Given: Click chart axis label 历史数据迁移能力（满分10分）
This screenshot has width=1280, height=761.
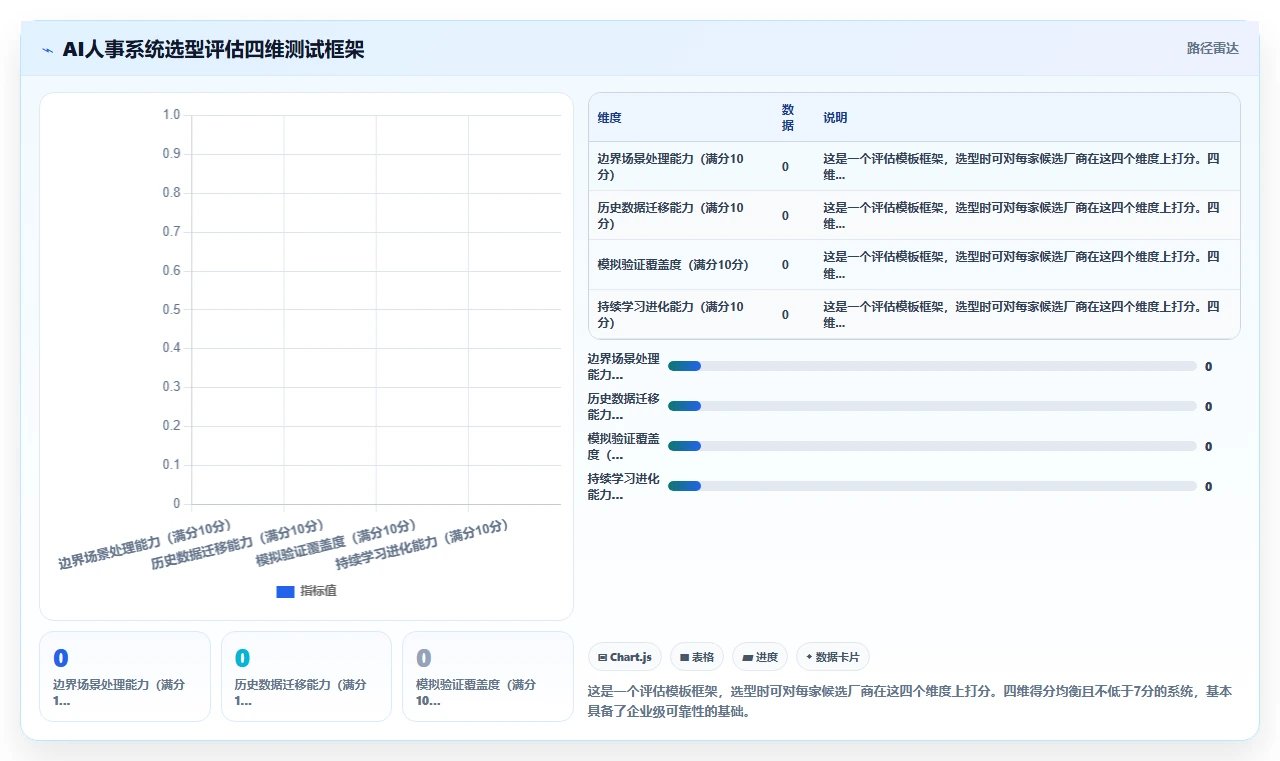Looking at the screenshot, I should (x=237, y=543).
